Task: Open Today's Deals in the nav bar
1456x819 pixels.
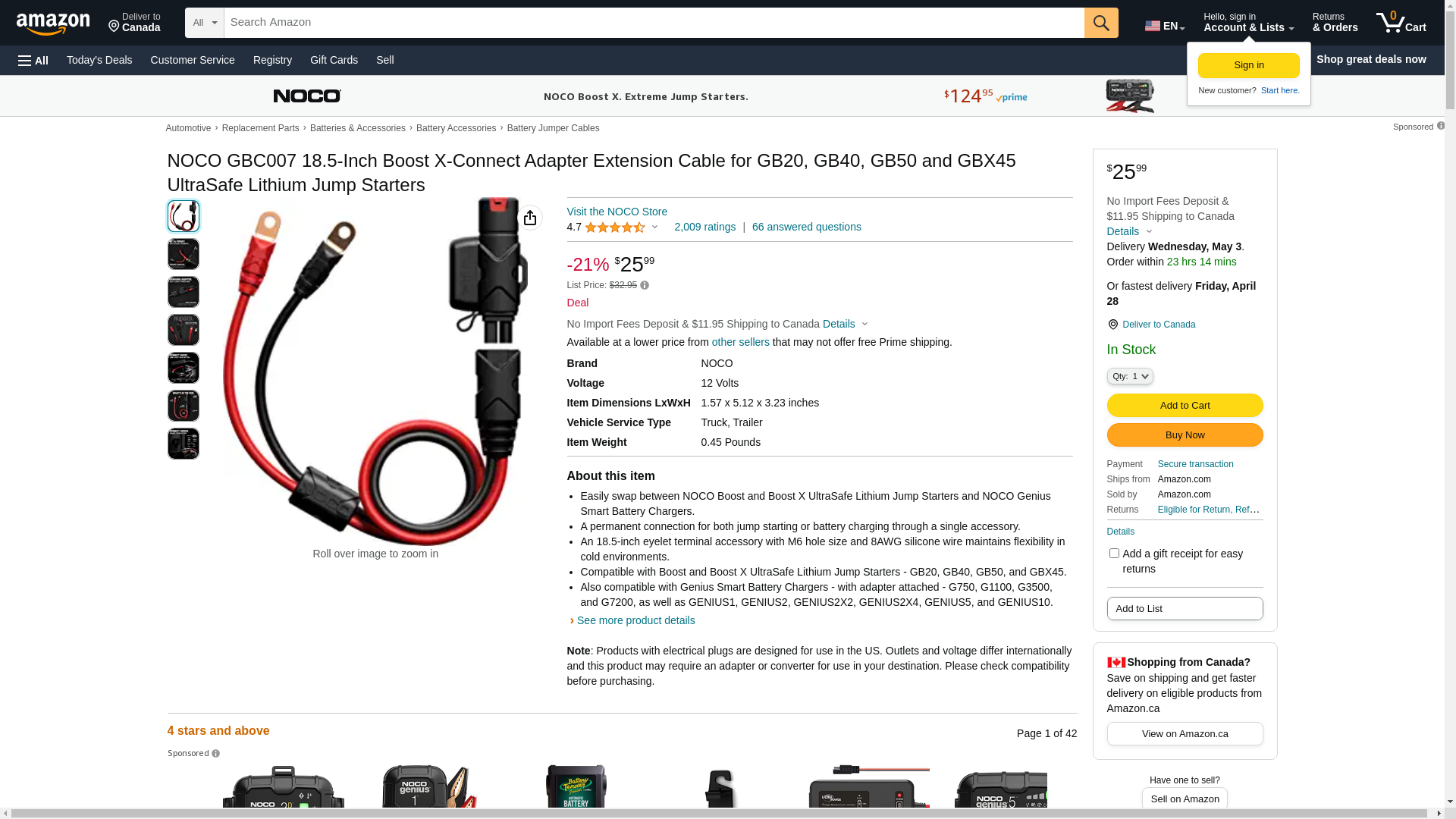Action: click(x=99, y=60)
